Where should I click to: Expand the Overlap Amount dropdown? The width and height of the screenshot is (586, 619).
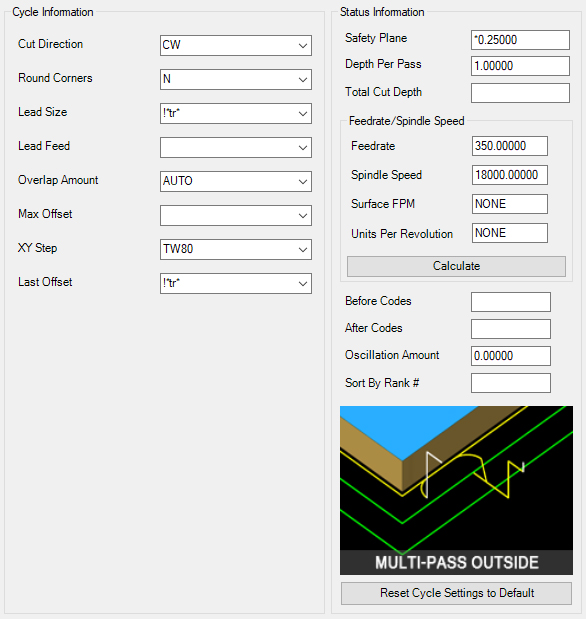click(x=236, y=181)
